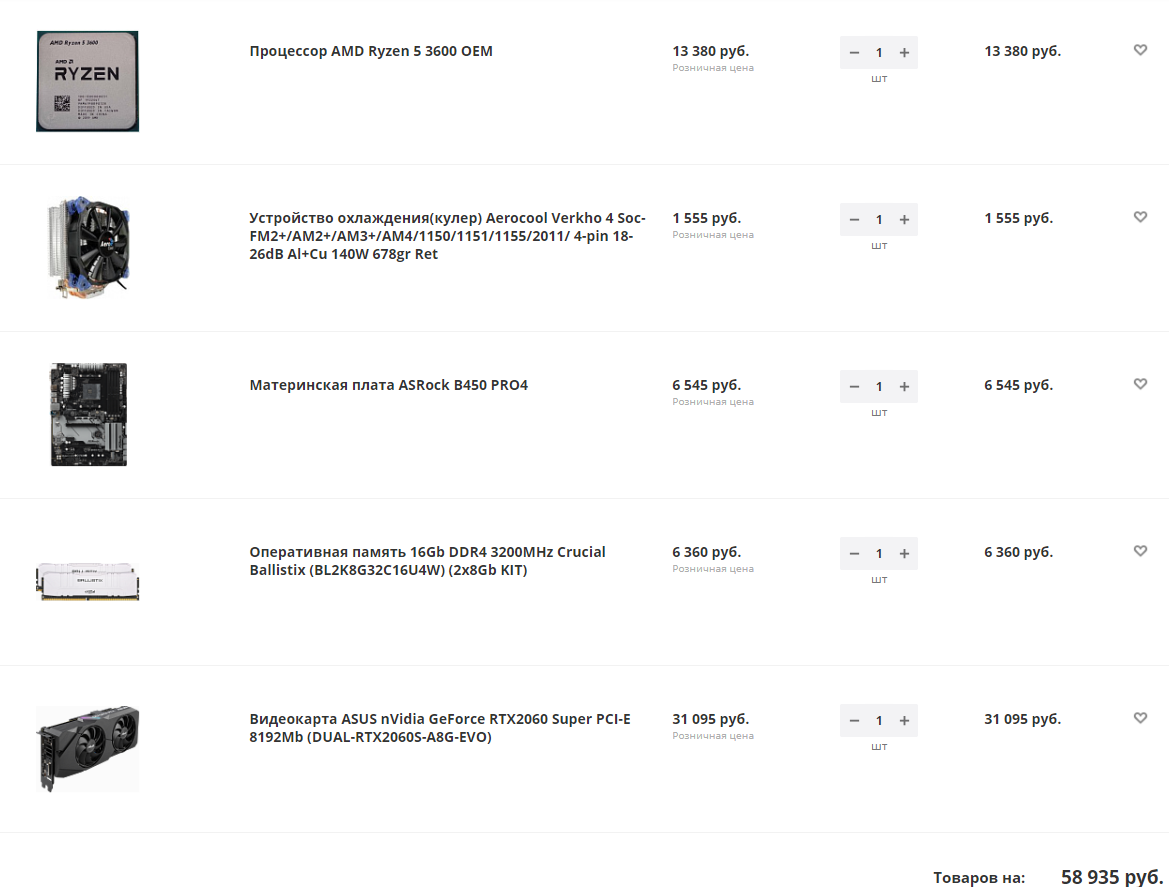Decrease quantity of Ryzen 5 3600 processor
The width and height of the screenshot is (1169, 890).
(x=854, y=52)
